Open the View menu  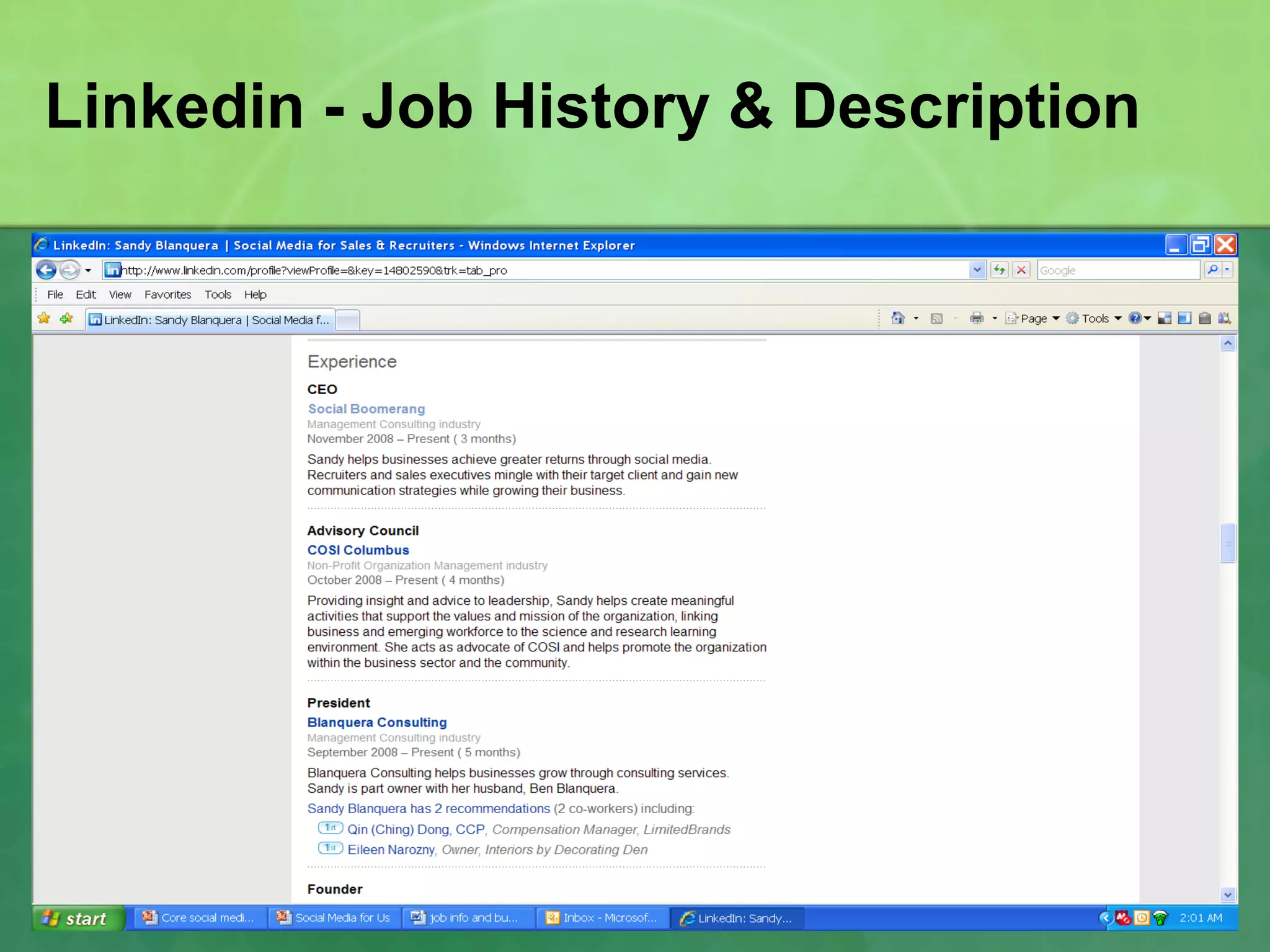coord(120,294)
